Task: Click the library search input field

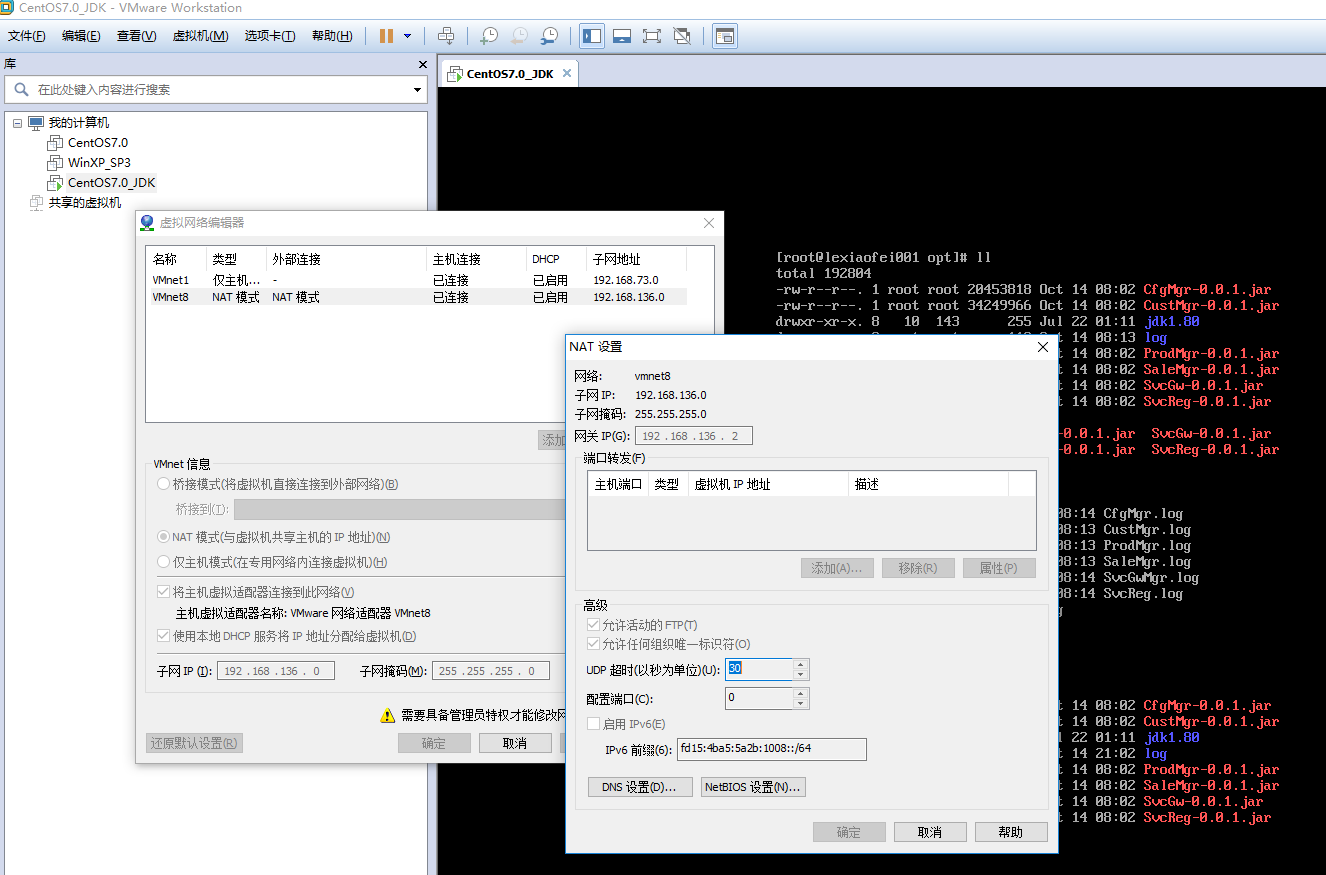Action: pyautogui.click(x=216, y=89)
